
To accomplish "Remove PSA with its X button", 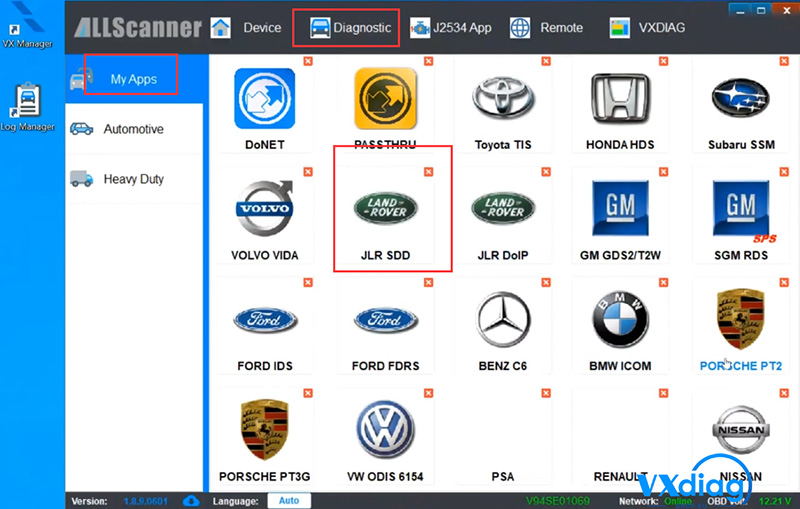I will (546, 393).
